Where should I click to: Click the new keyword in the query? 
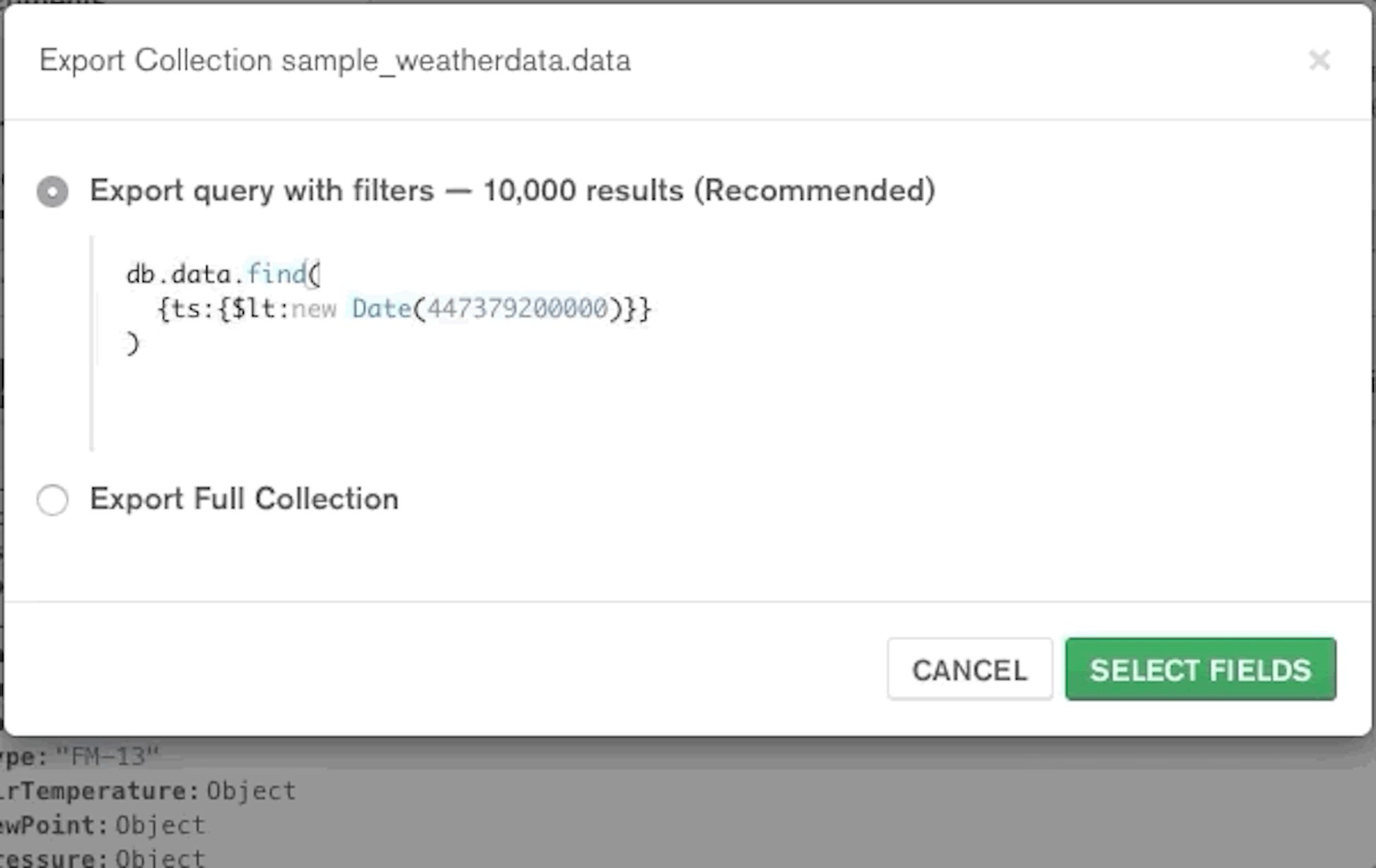[317, 308]
